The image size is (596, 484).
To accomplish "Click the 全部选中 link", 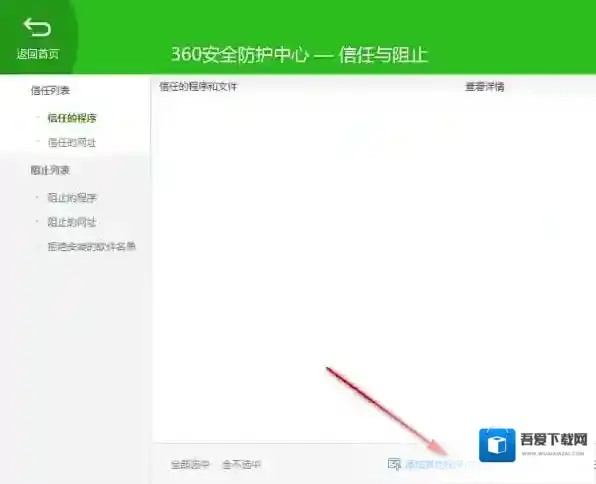I will pyautogui.click(x=190, y=464).
